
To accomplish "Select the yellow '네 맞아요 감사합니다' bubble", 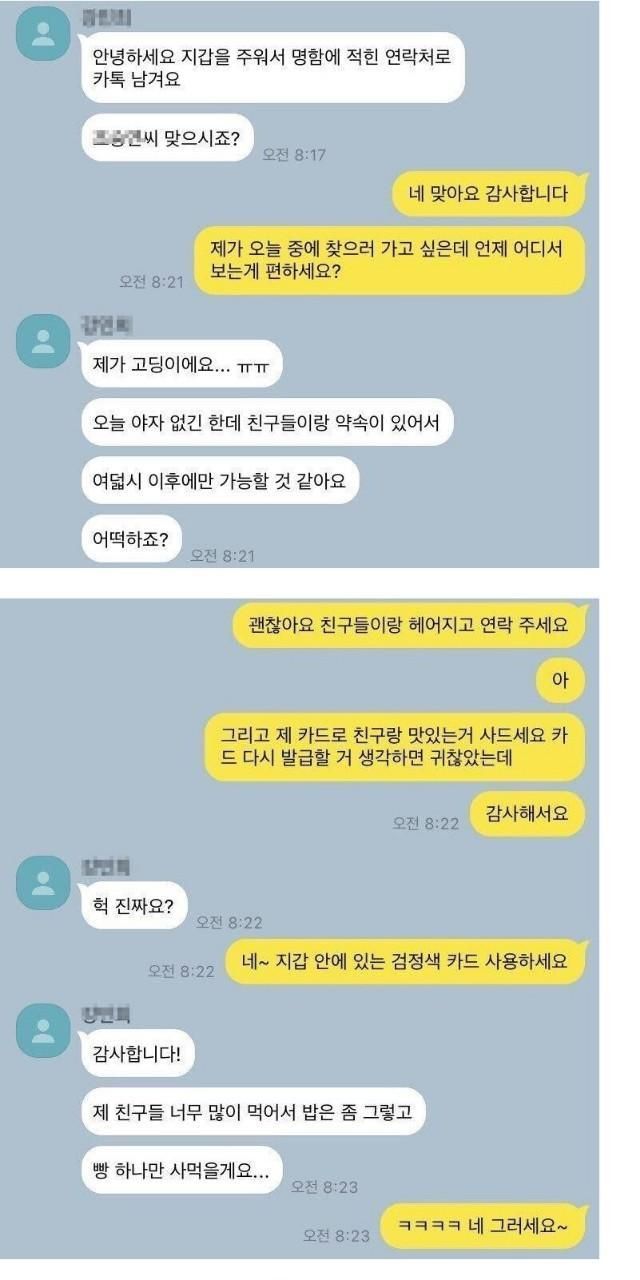I will pos(488,194).
